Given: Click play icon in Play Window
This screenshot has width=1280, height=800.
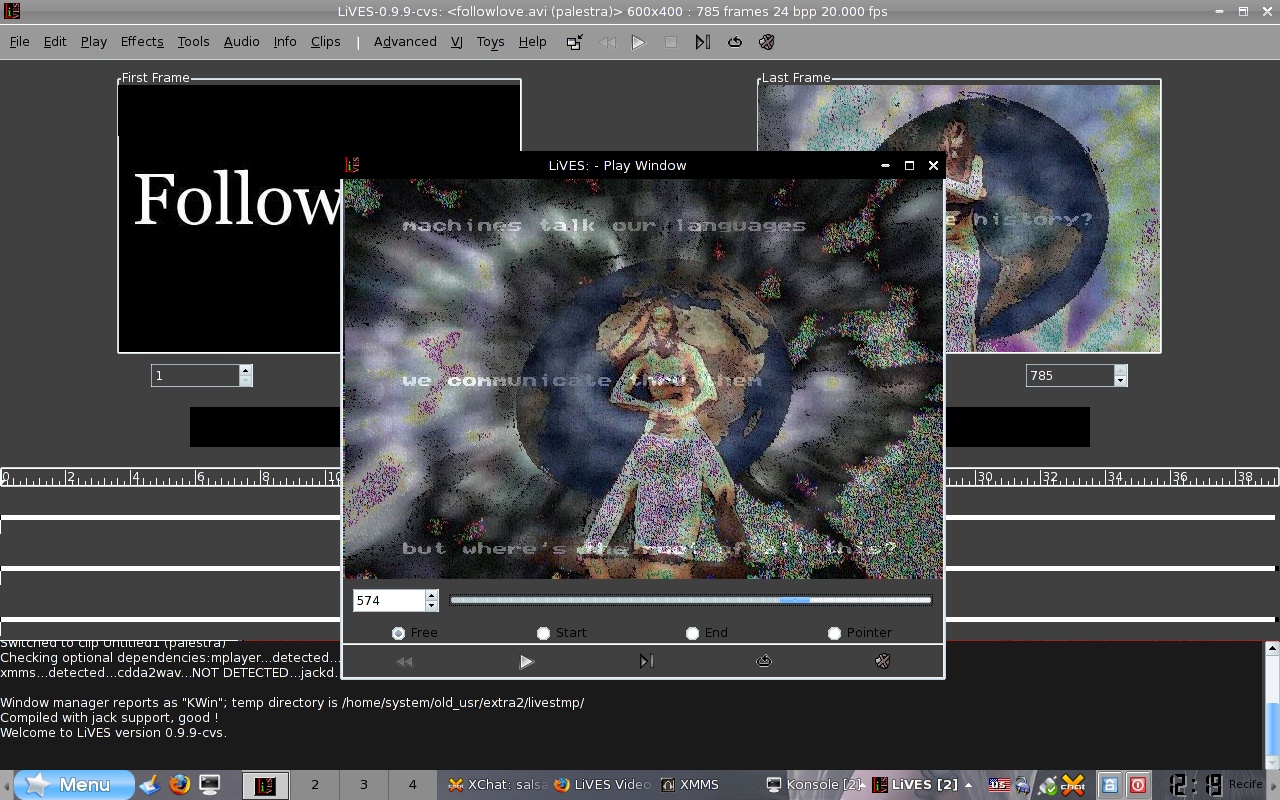Looking at the screenshot, I should coord(527,661).
